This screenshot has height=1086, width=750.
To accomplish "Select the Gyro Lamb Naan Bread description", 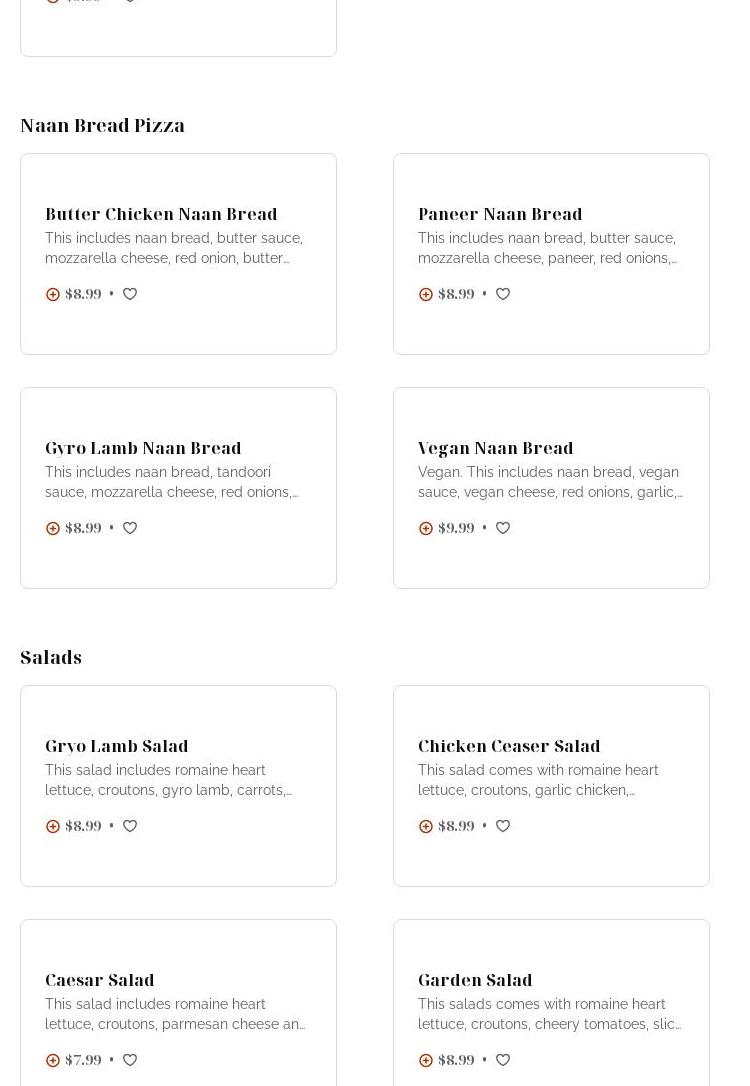I will [x=171, y=482].
